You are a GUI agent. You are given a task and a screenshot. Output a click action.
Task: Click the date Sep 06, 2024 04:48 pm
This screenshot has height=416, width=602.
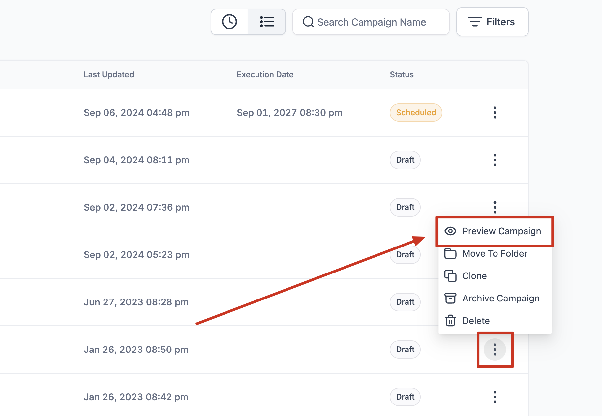(136, 112)
